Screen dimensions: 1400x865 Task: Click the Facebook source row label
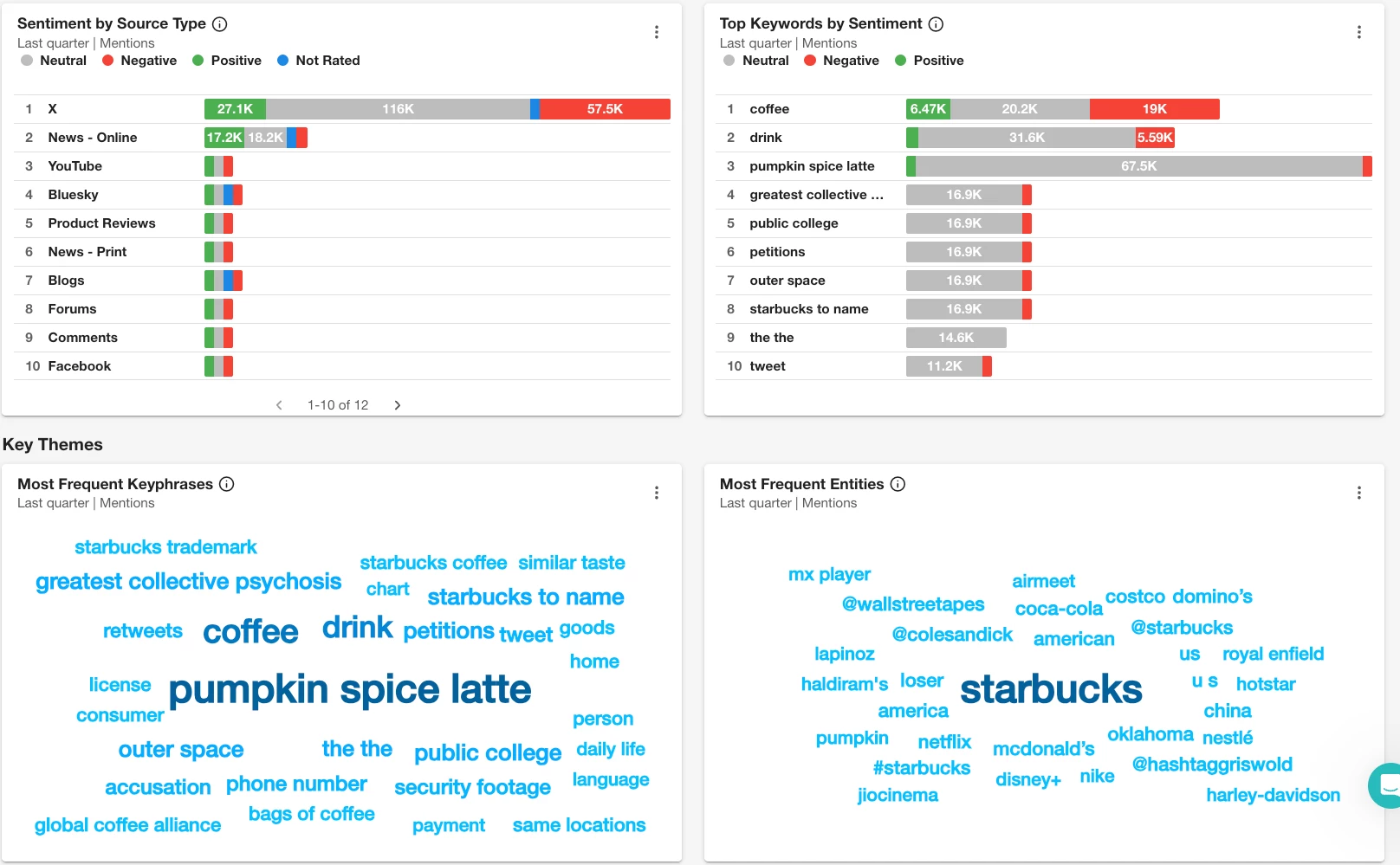point(80,366)
